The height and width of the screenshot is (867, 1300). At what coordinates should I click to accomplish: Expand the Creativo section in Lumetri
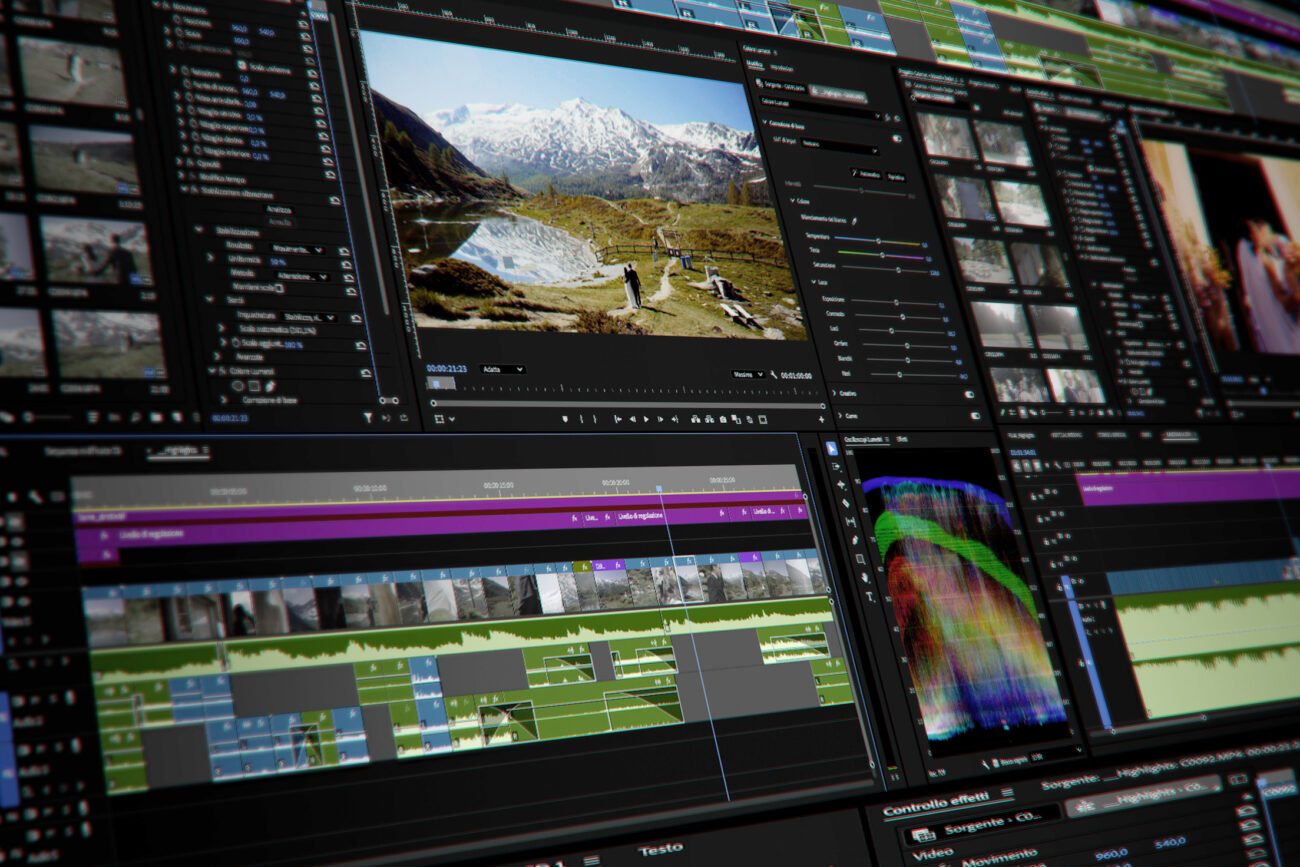click(833, 393)
